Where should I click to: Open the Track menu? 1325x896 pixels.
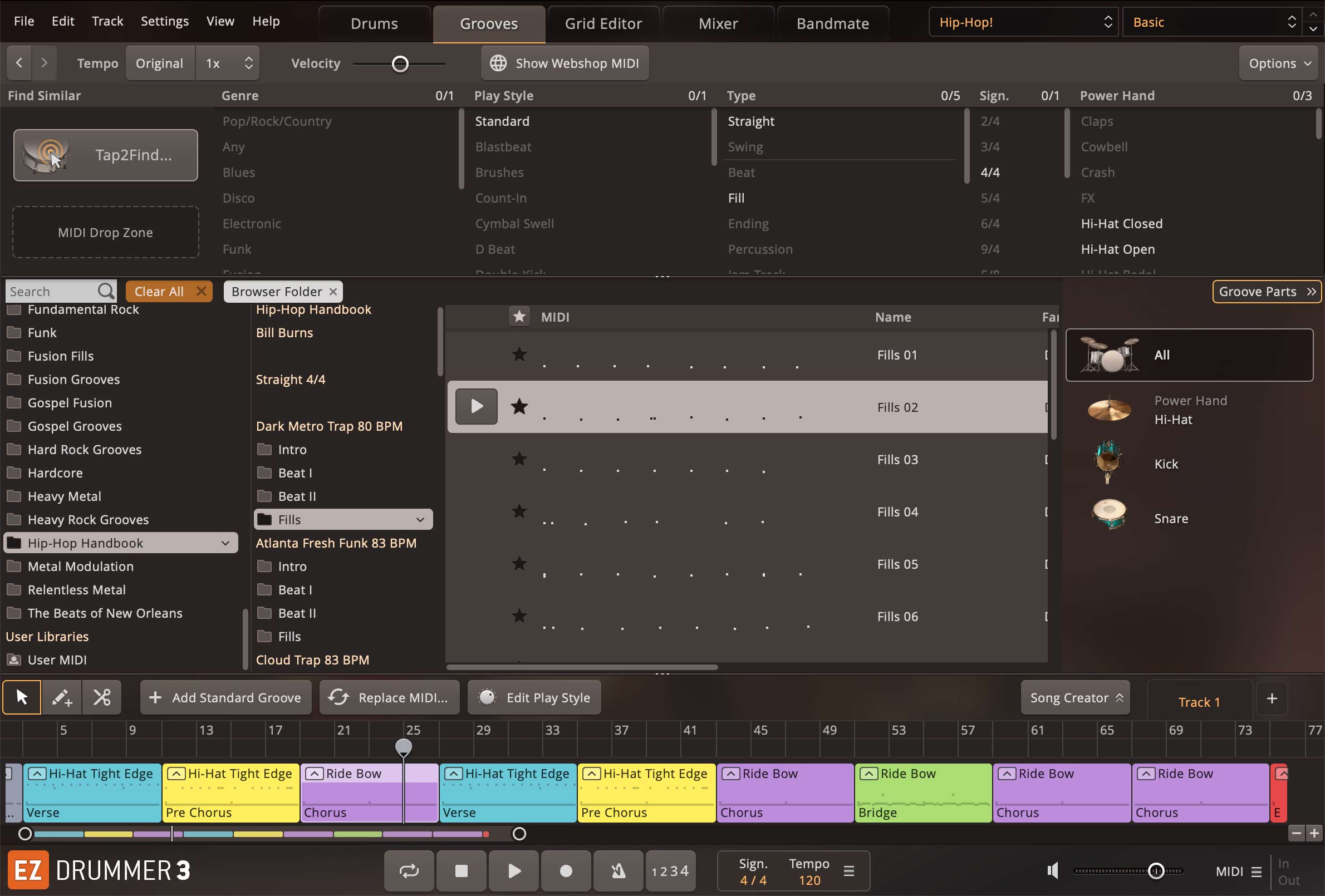point(107,21)
